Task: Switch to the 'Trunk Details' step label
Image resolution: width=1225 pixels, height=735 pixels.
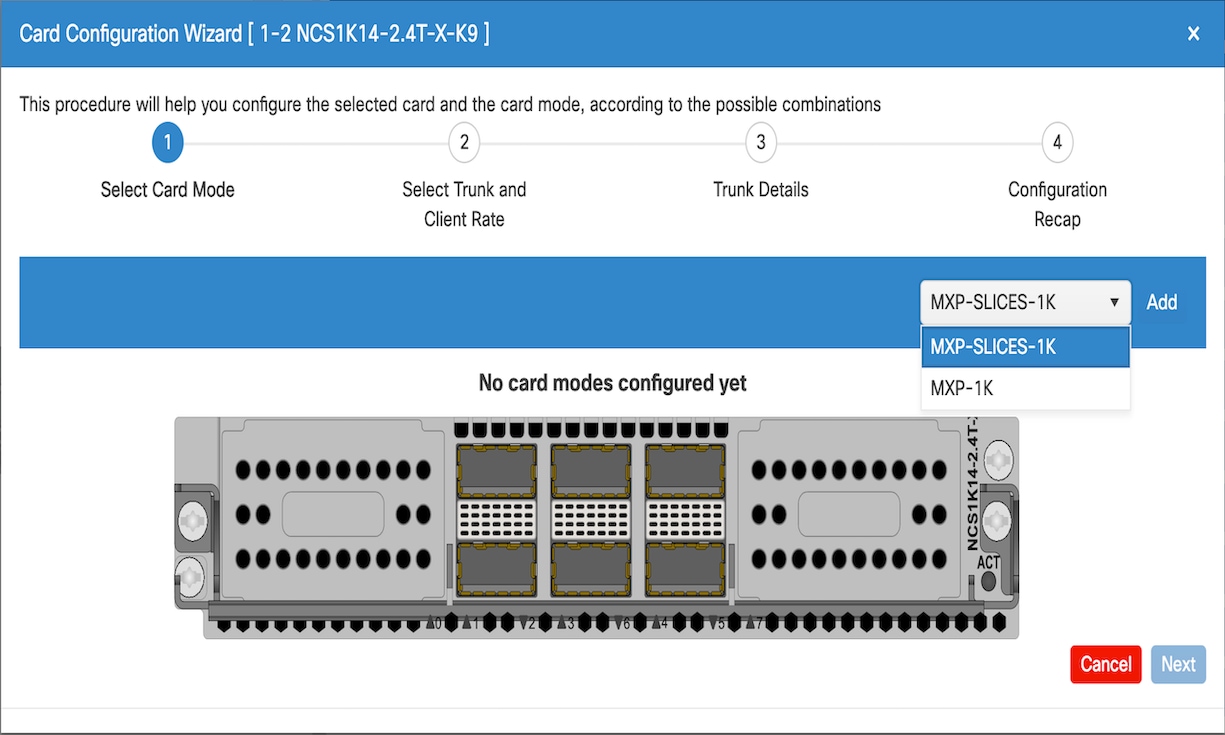Action: [x=761, y=190]
